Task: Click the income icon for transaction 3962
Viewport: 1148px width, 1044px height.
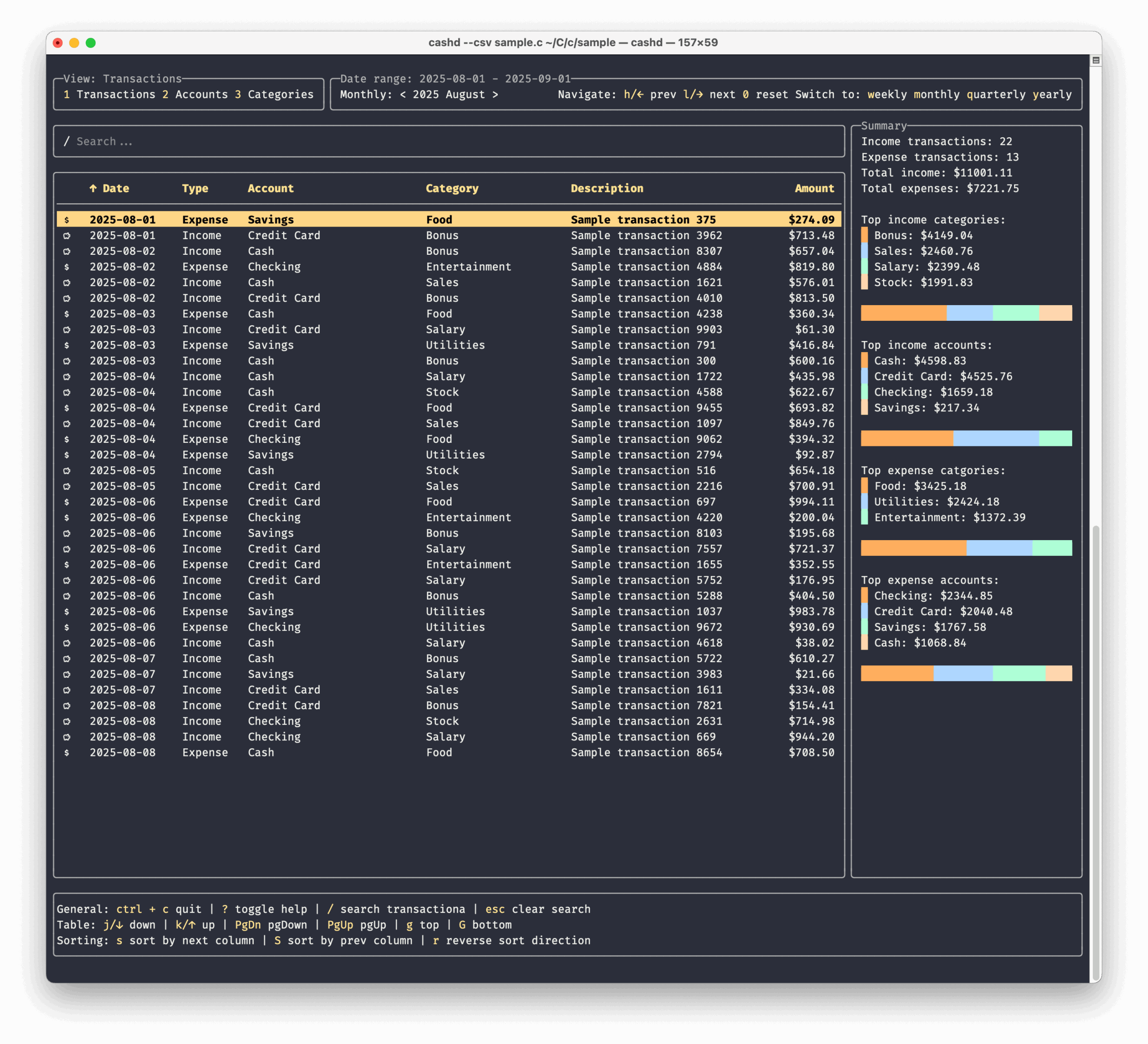Action: point(67,236)
